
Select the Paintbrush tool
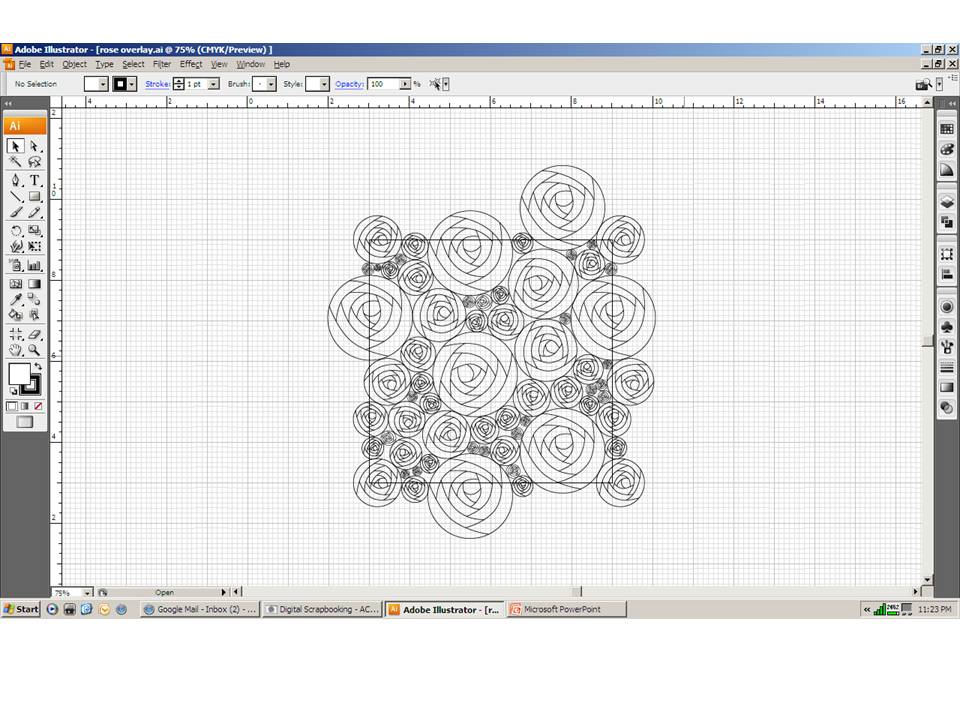tap(14, 213)
